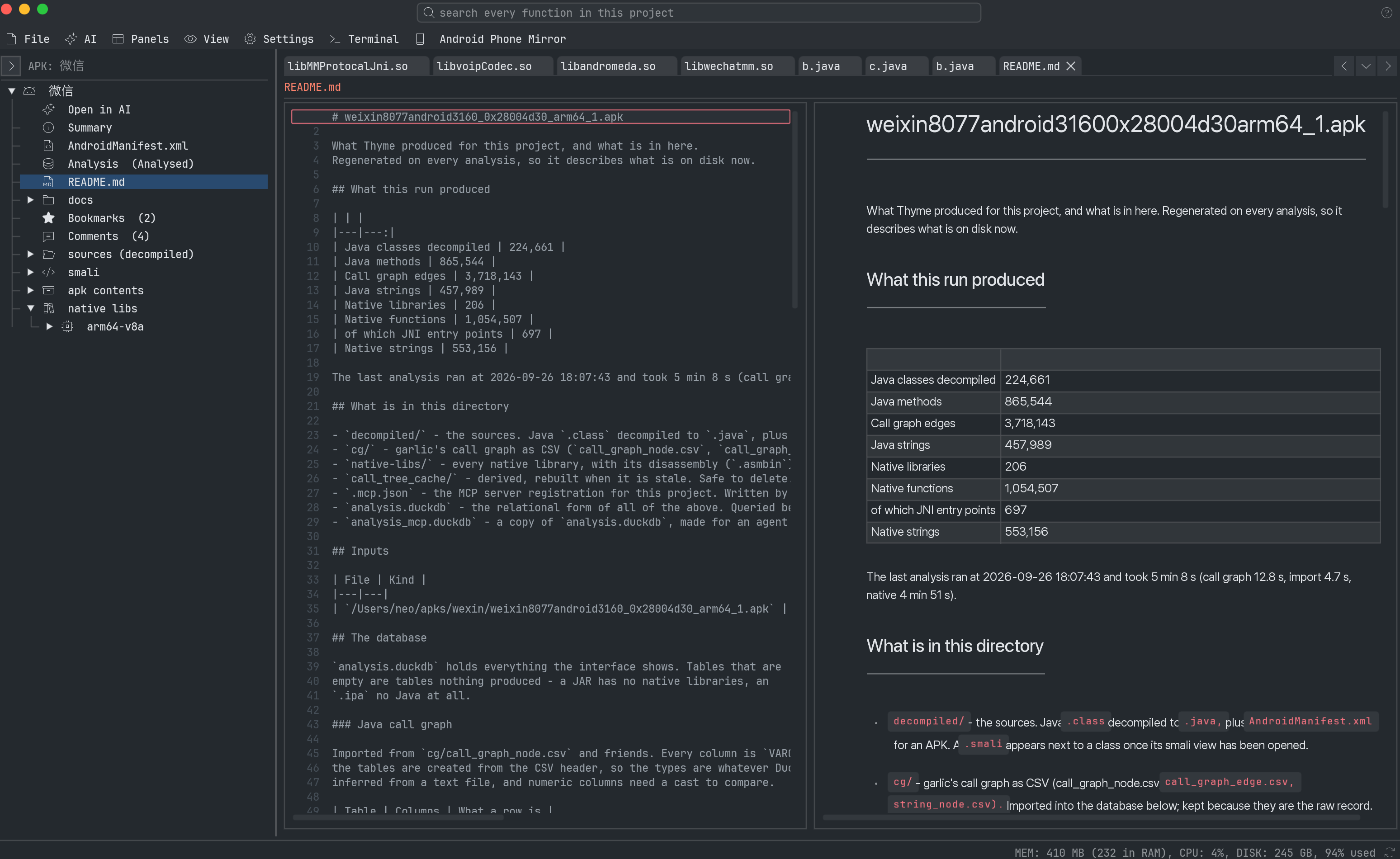1400x859 pixels.
Task: Click the docs folder icon
Action: click(48, 200)
